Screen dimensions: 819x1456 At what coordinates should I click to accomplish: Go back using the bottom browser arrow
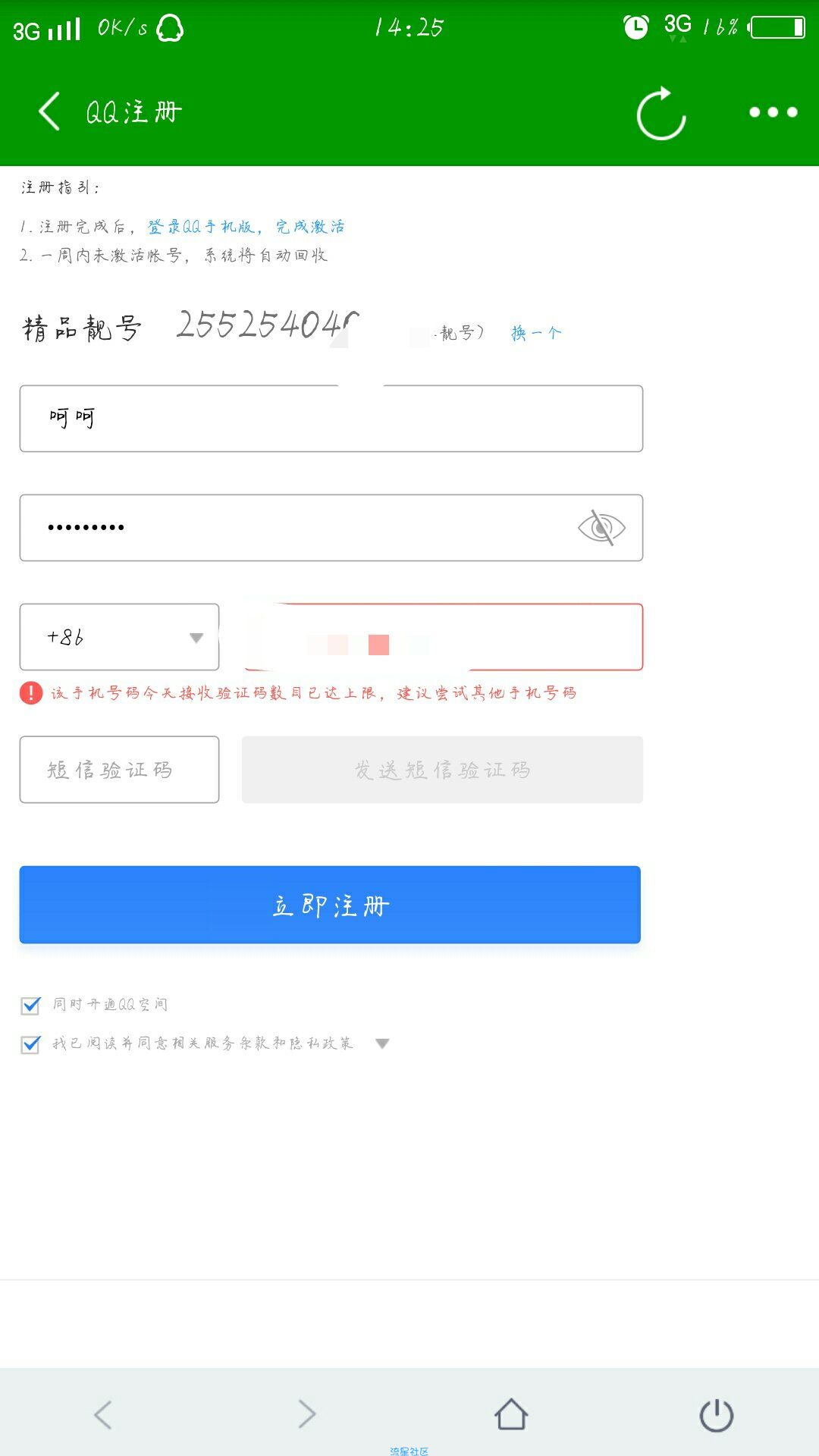pyautogui.click(x=103, y=1414)
